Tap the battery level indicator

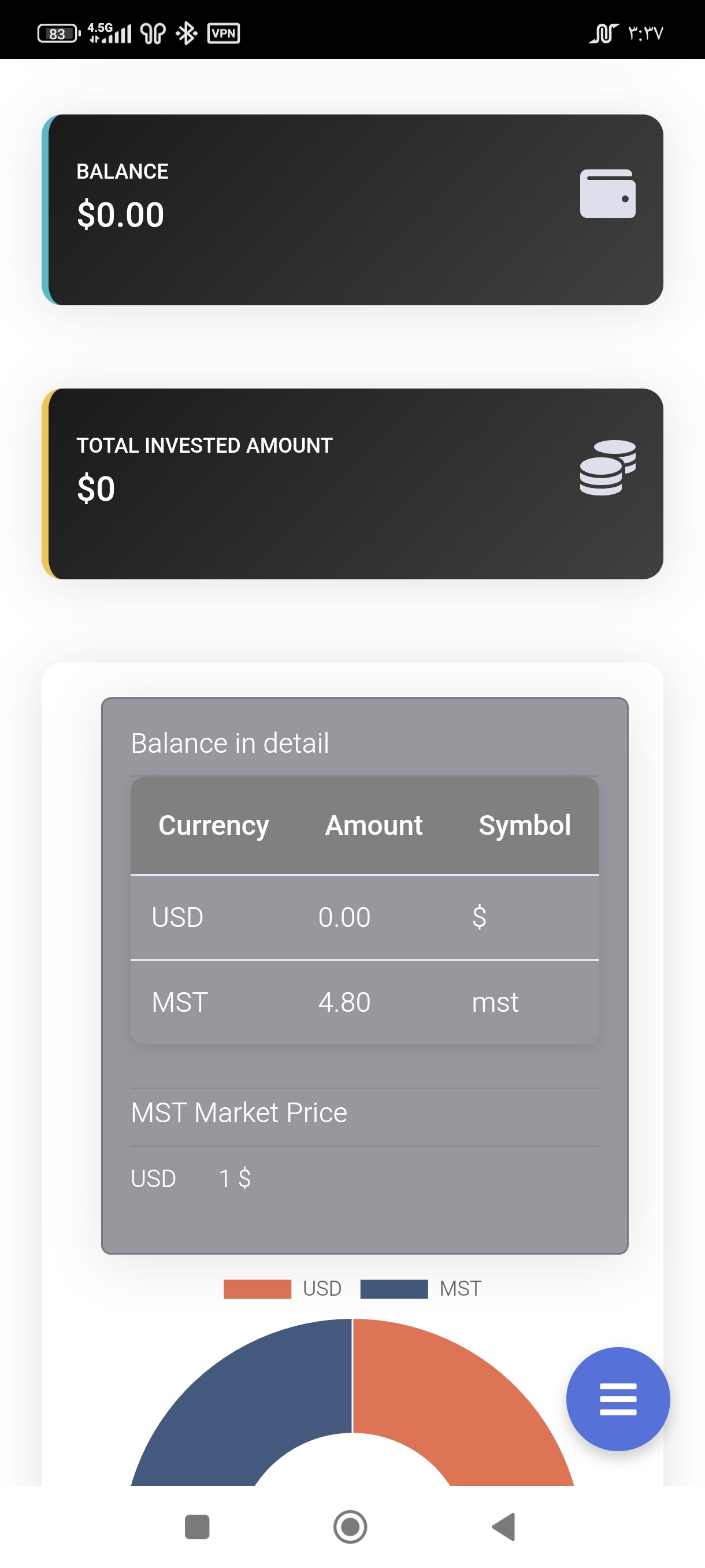[x=58, y=34]
